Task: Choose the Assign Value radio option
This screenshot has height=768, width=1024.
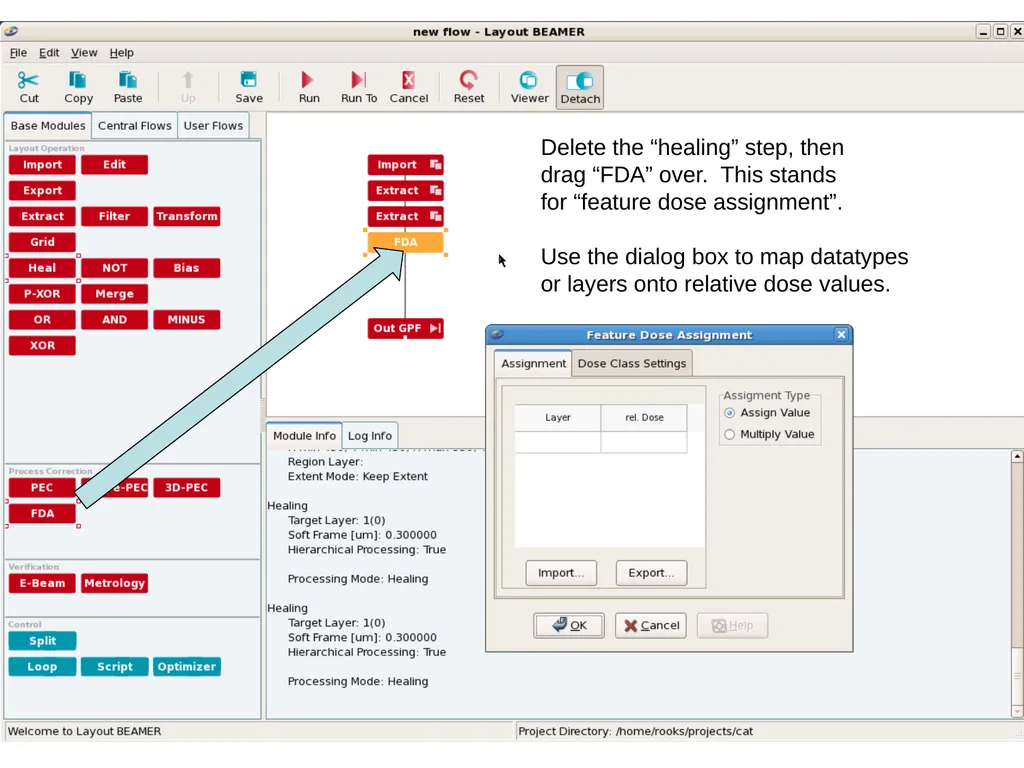Action: pos(729,413)
